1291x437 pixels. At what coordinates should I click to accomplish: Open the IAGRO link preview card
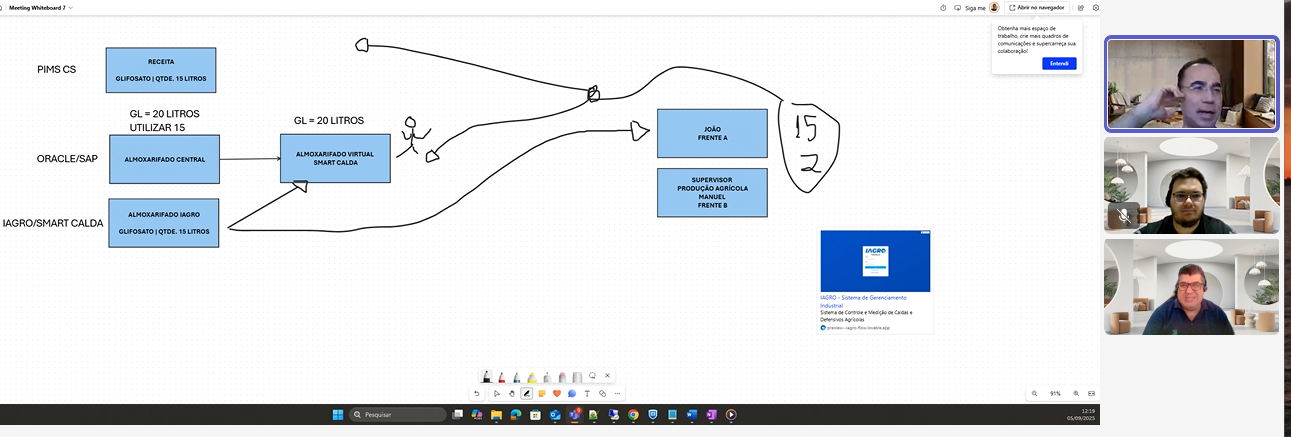876,281
